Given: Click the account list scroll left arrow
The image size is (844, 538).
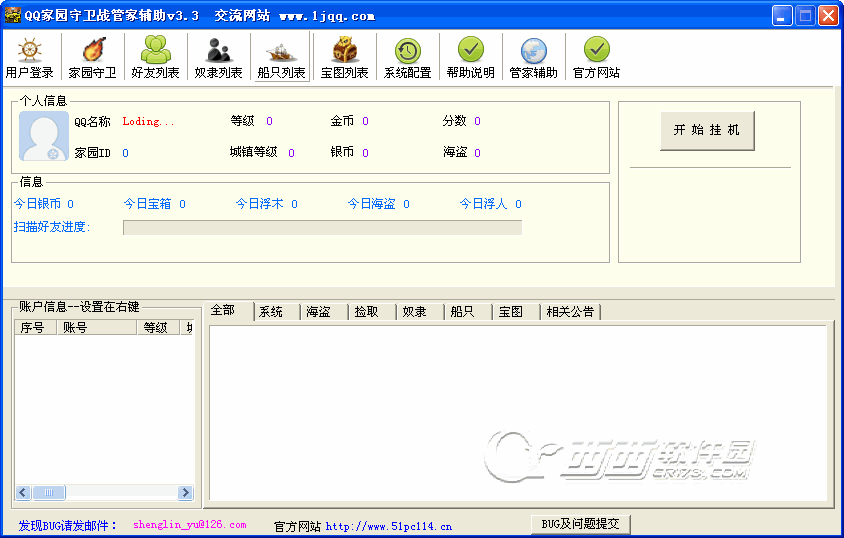Looking at the screenshot, I should (23, 492).
